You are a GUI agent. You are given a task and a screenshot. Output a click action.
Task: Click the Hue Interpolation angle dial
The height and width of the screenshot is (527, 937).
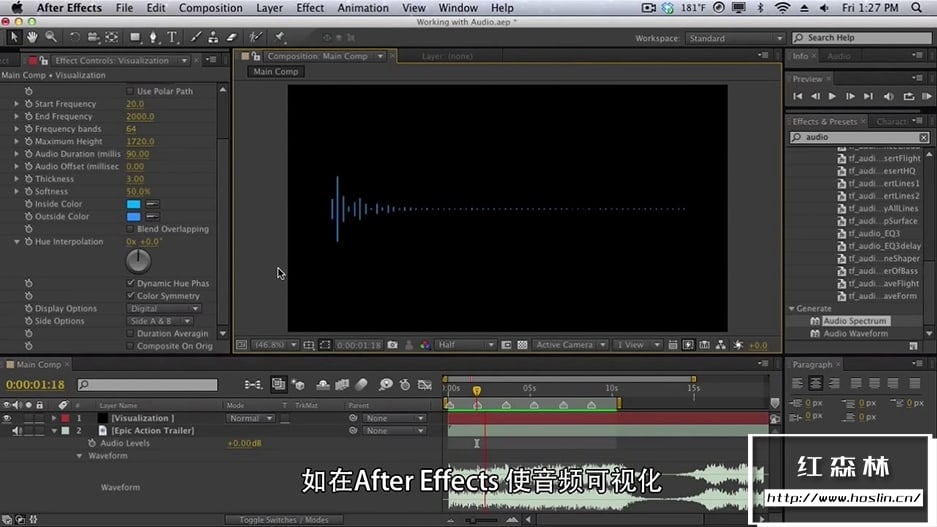click(138, 261)
